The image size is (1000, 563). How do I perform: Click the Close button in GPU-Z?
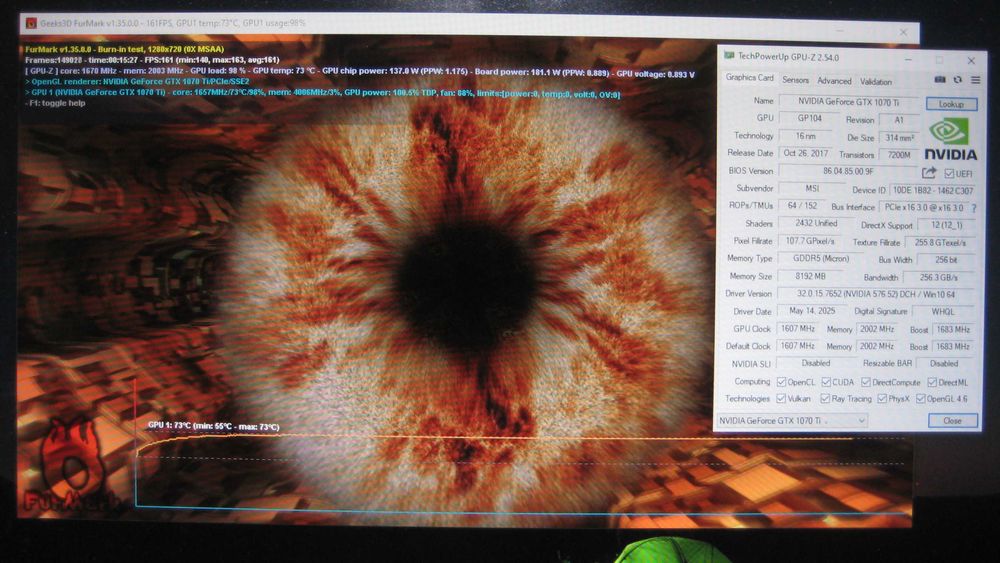[952, 421]
